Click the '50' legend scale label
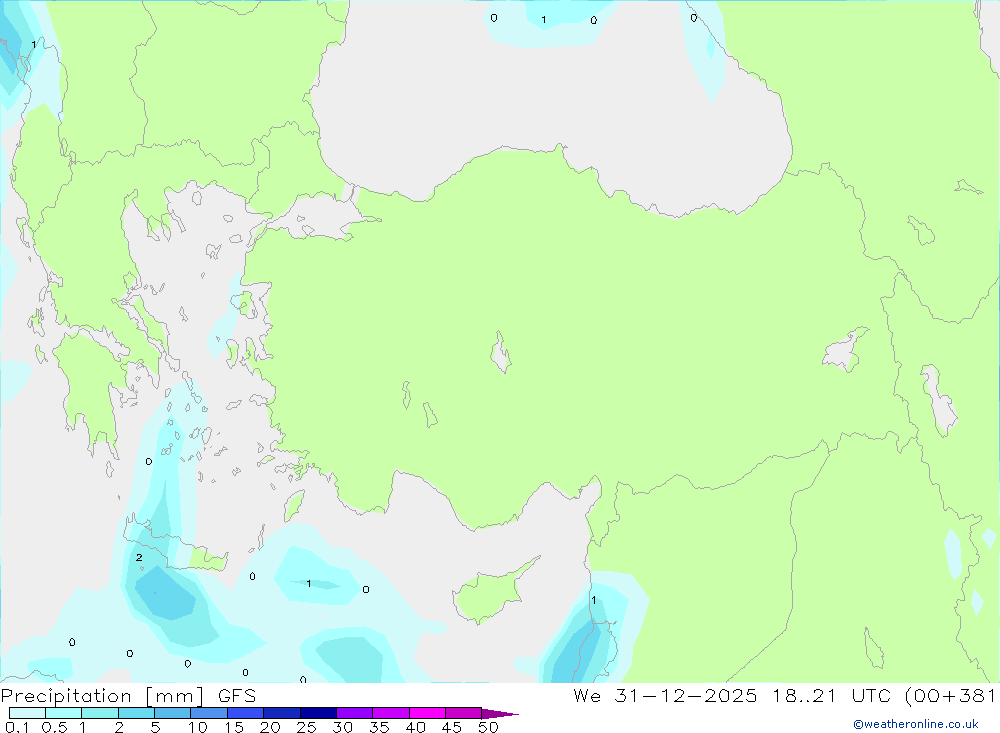 coord(488,727)
